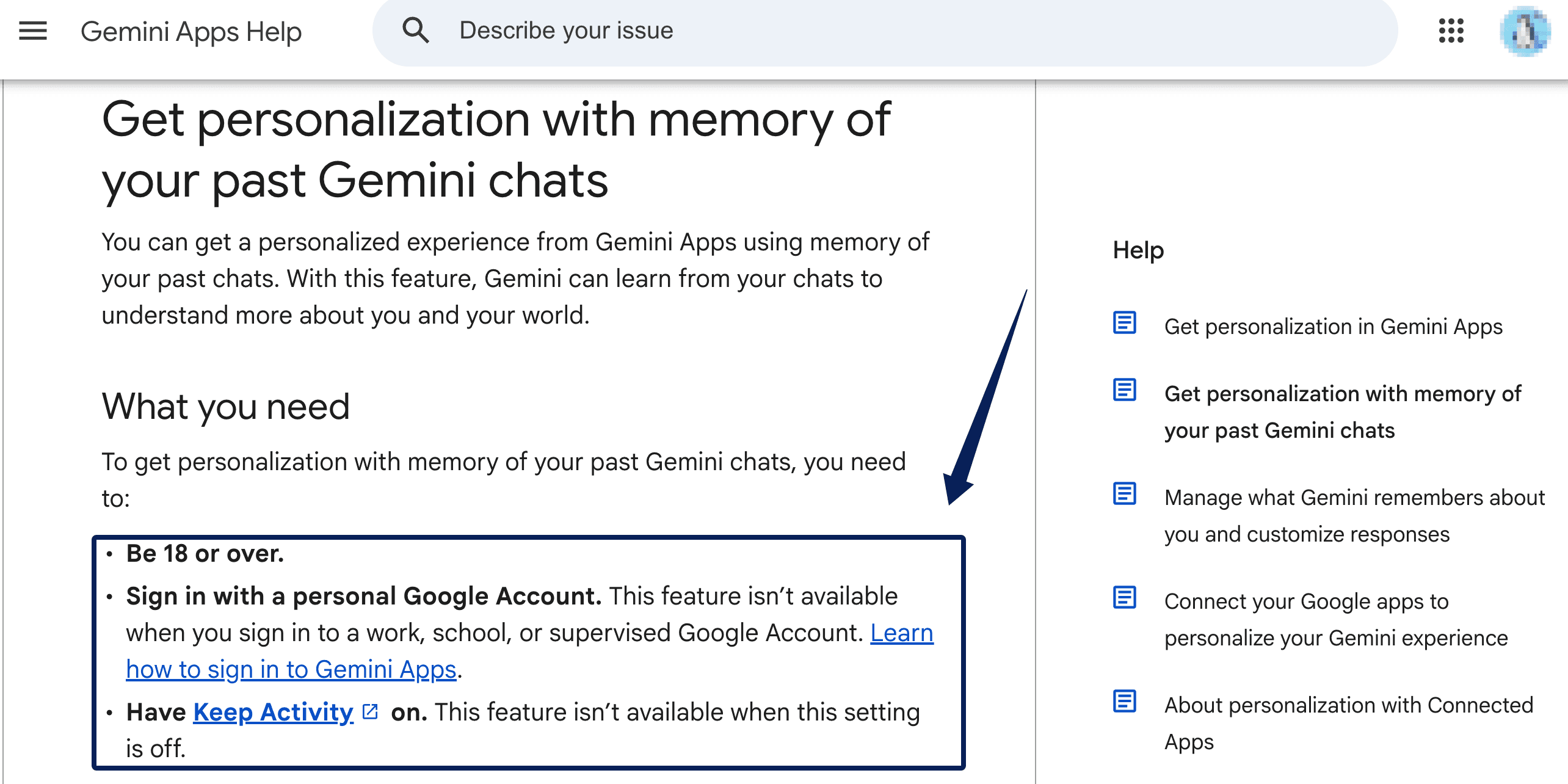Click article icon beside memory of past Gemini chats
This screenshot has width=1568, height=784.
[x=1125, y=390]
